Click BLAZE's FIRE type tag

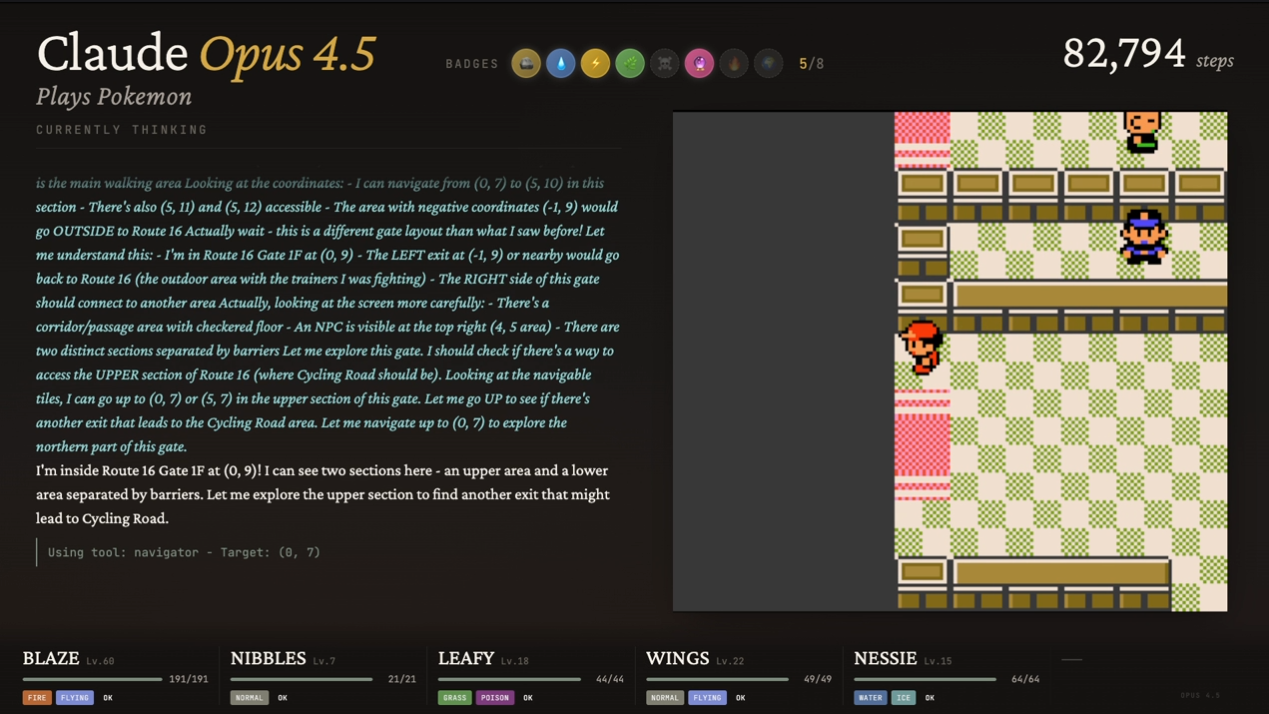(37, 697)
